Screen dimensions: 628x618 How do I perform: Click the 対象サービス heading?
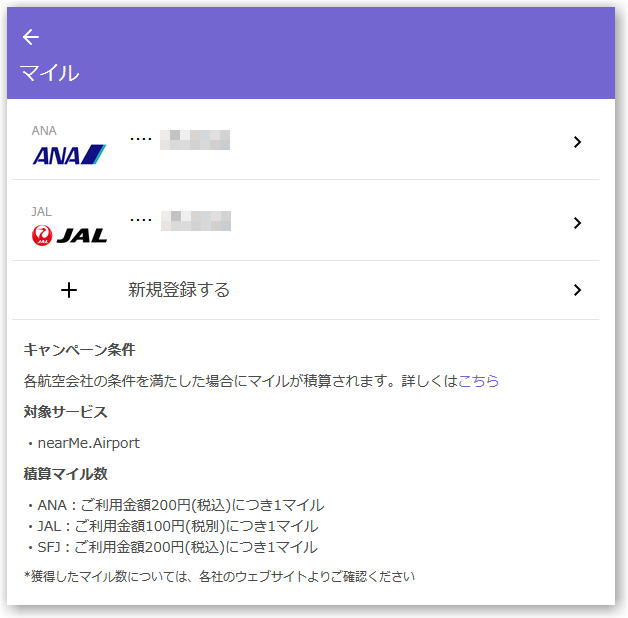pyautogui.click(x=66, y=412)
